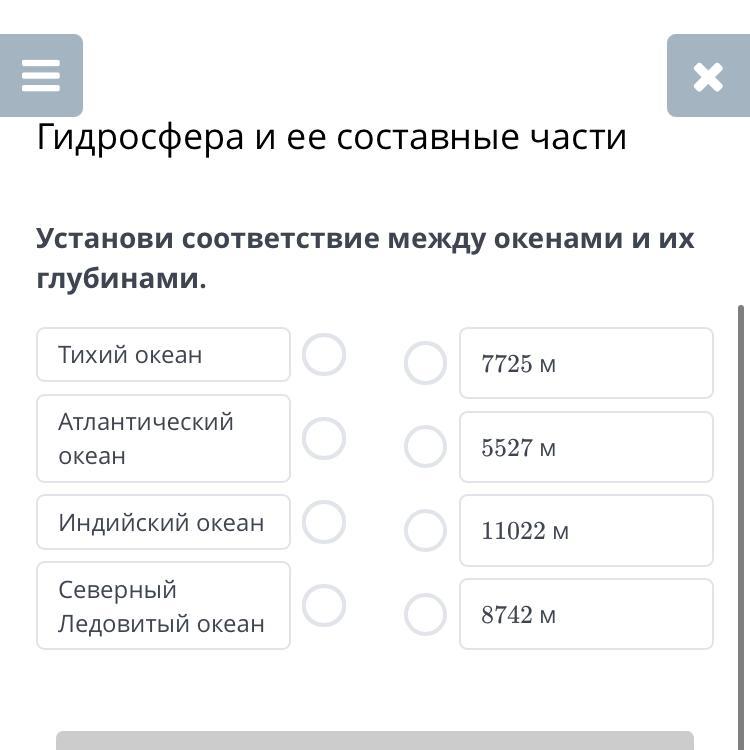Select the radio button next to Атлантический океан
The image size is (750, 750).
[x=324, y=438]
